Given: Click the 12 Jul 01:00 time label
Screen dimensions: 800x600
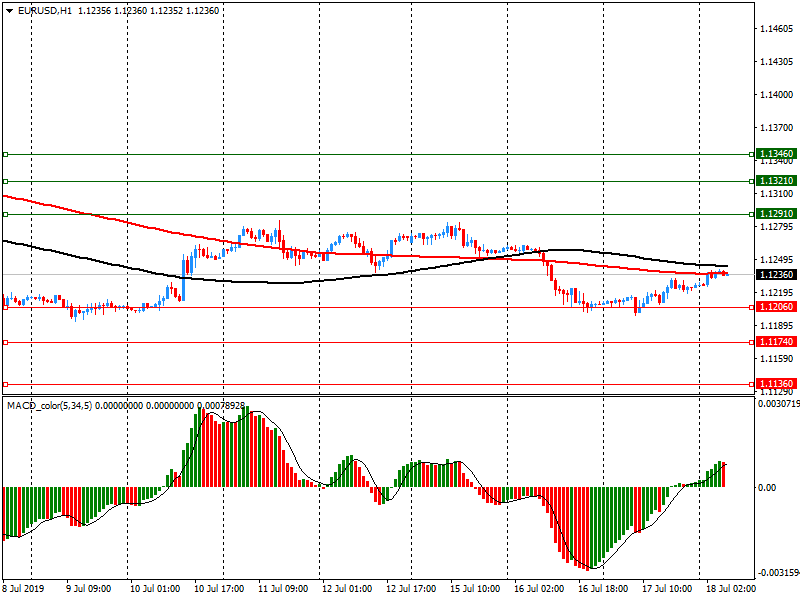Looking at the screenshot, I should [347, 588].
